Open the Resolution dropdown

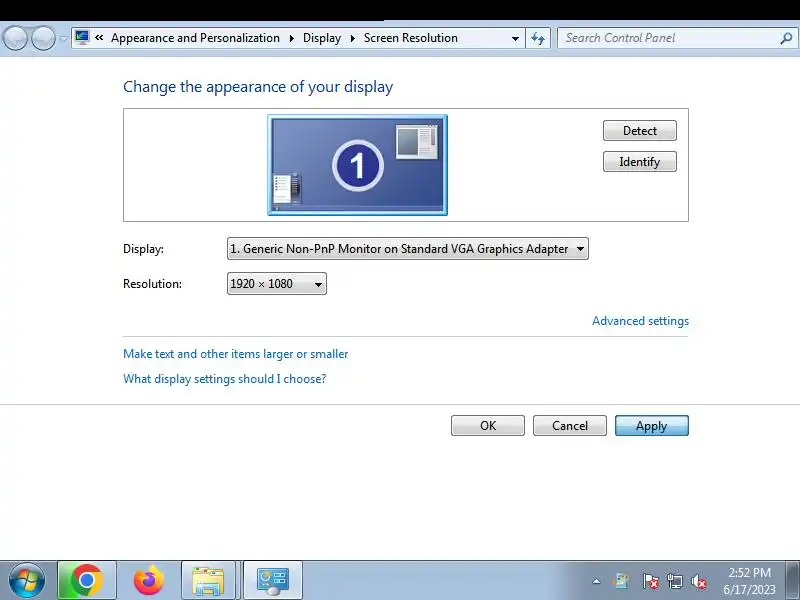click(x=277, y=284)
